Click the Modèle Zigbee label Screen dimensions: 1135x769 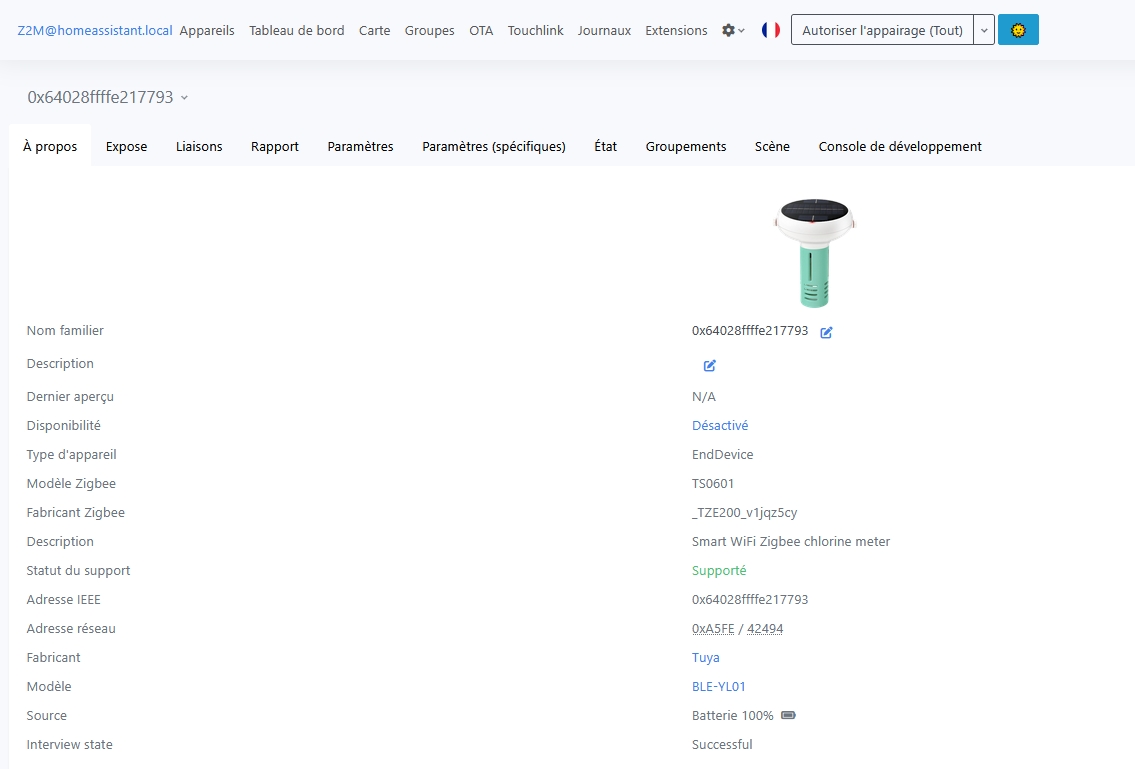click(x=71, y=484)
